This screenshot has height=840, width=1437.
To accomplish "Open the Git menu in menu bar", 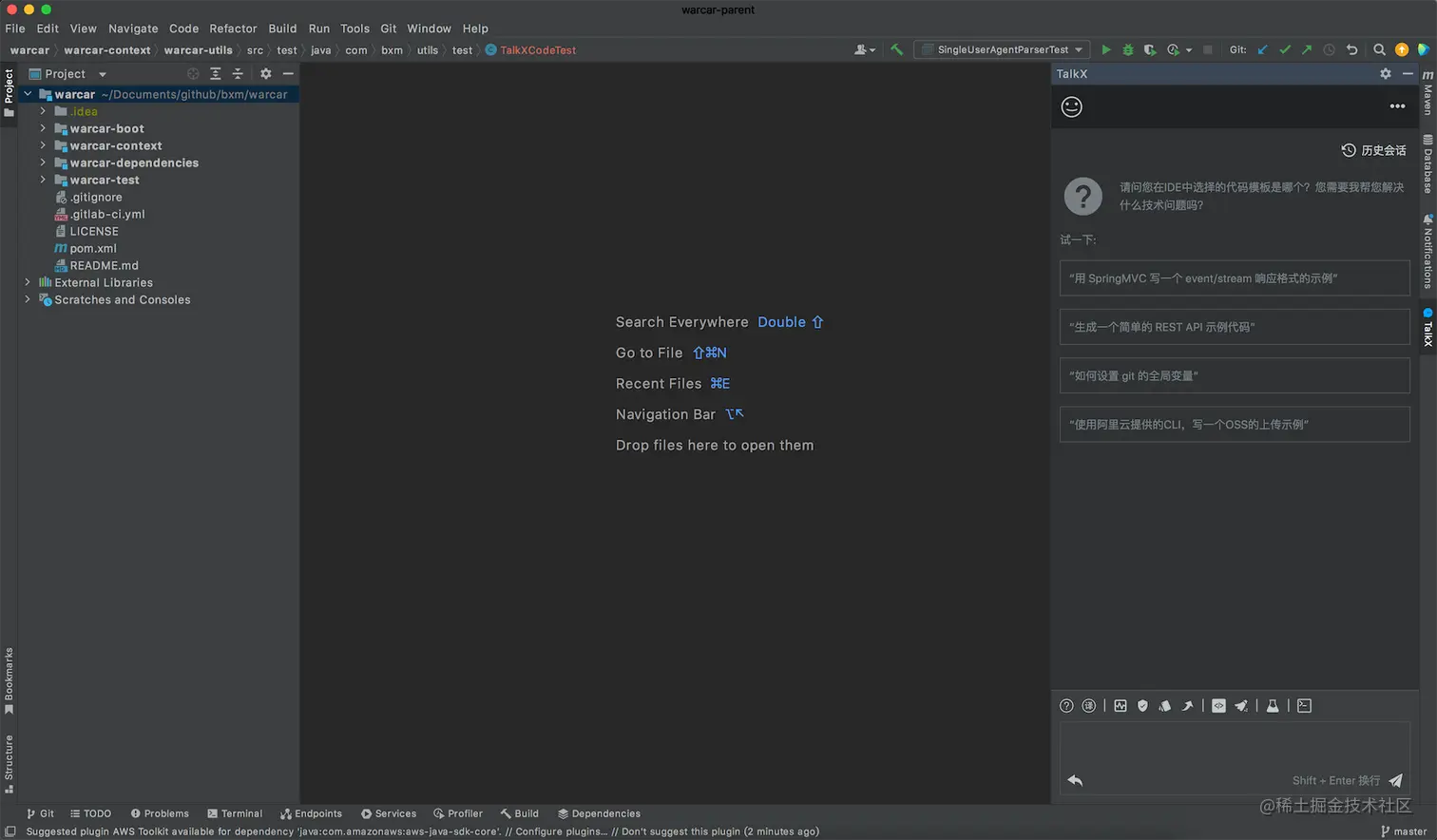I will click(x=389, y=29).
